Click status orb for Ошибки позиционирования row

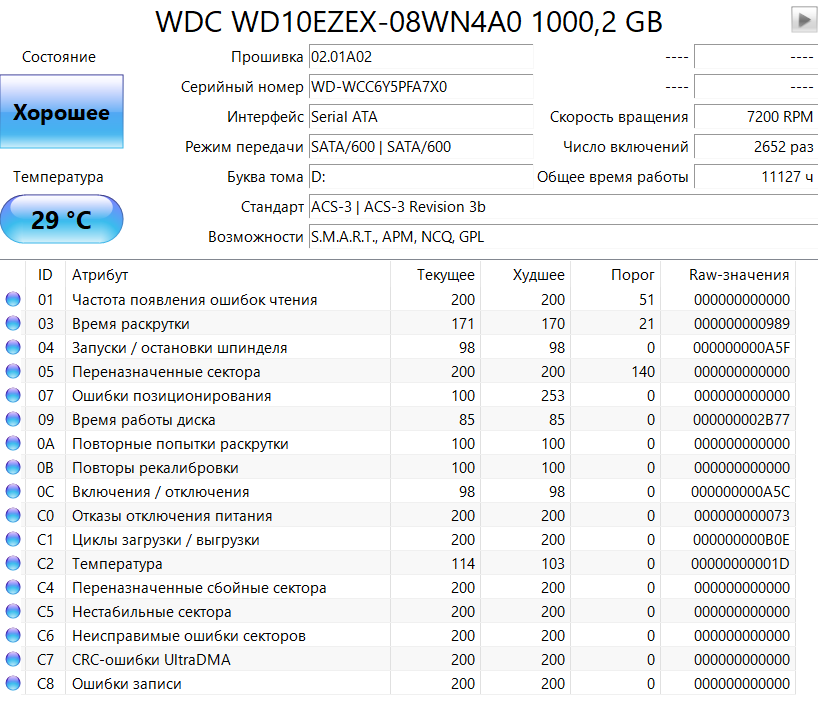point(13,395)
